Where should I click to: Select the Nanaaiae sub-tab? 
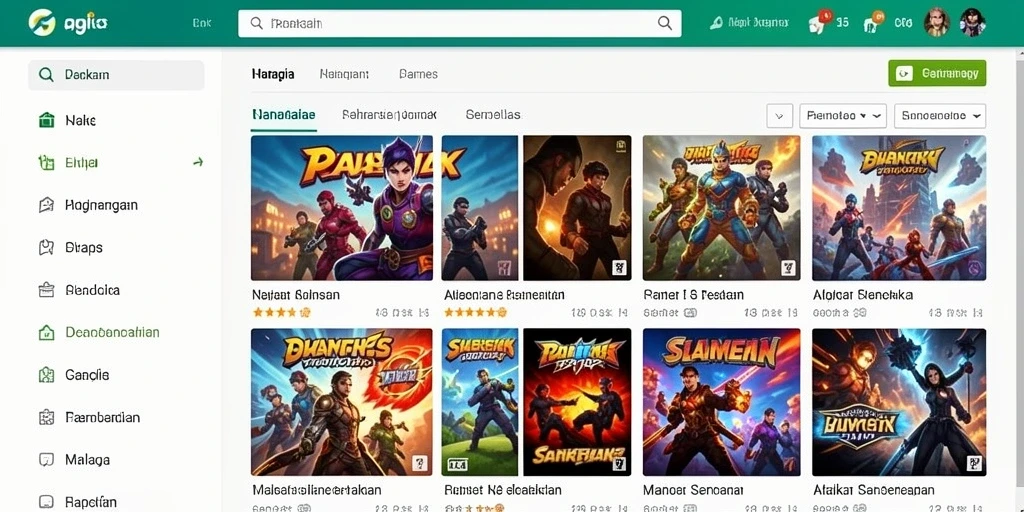[283, 115]
